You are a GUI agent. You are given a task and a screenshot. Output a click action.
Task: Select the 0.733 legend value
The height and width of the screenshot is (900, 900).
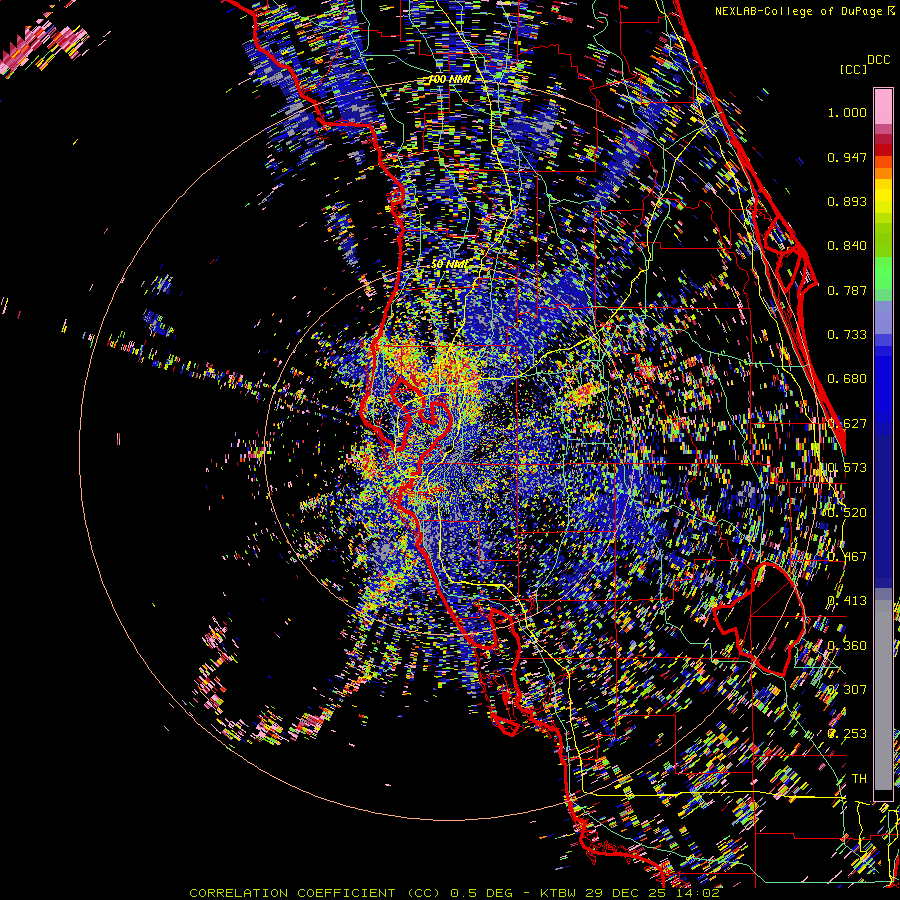(847, 335)
